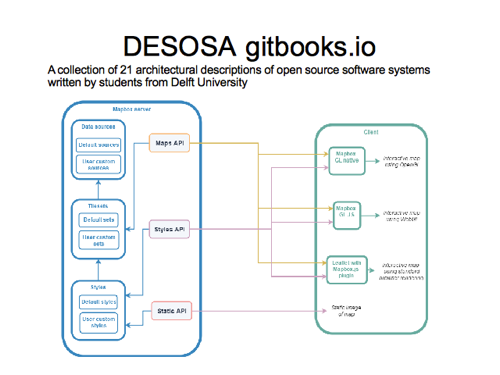Select User custom styles box
Image resolution: width=500 pixels, height=375 pixels.
(99, 322)
